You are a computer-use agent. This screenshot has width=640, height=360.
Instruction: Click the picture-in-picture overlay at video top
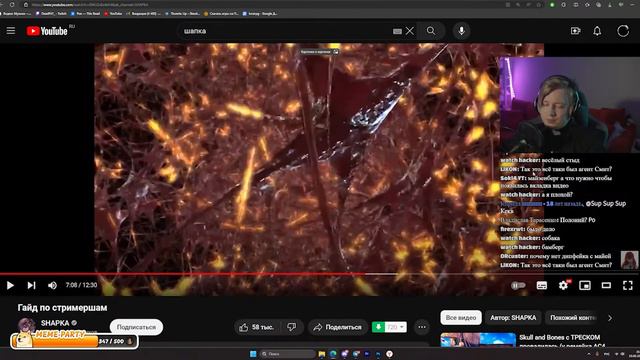pyautogui.click(x=319, y=52)
